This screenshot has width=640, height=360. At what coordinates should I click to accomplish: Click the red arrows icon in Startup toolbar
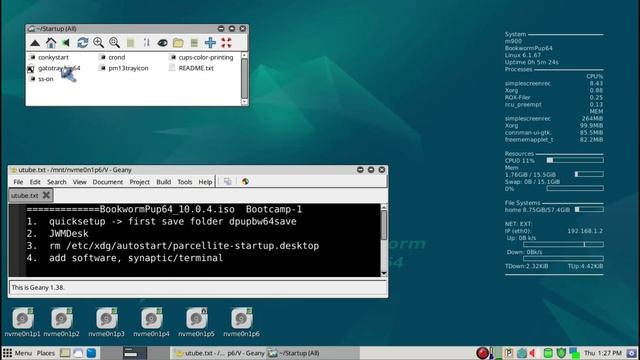click(x=226, y=42)
